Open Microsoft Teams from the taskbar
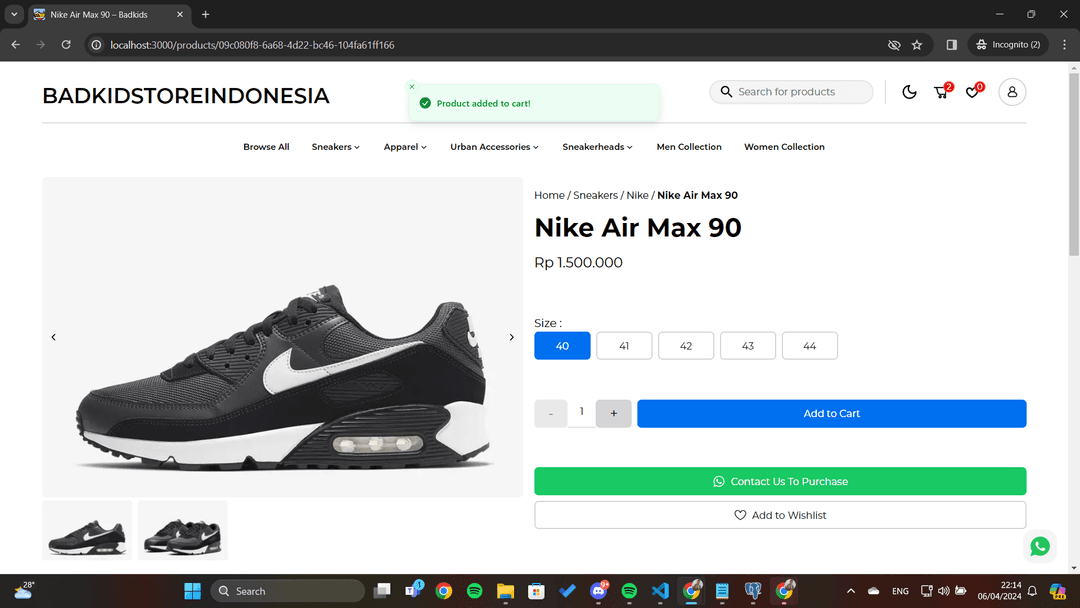Image resolution: width=1080 pixels, height=608 pixels. 413,591
